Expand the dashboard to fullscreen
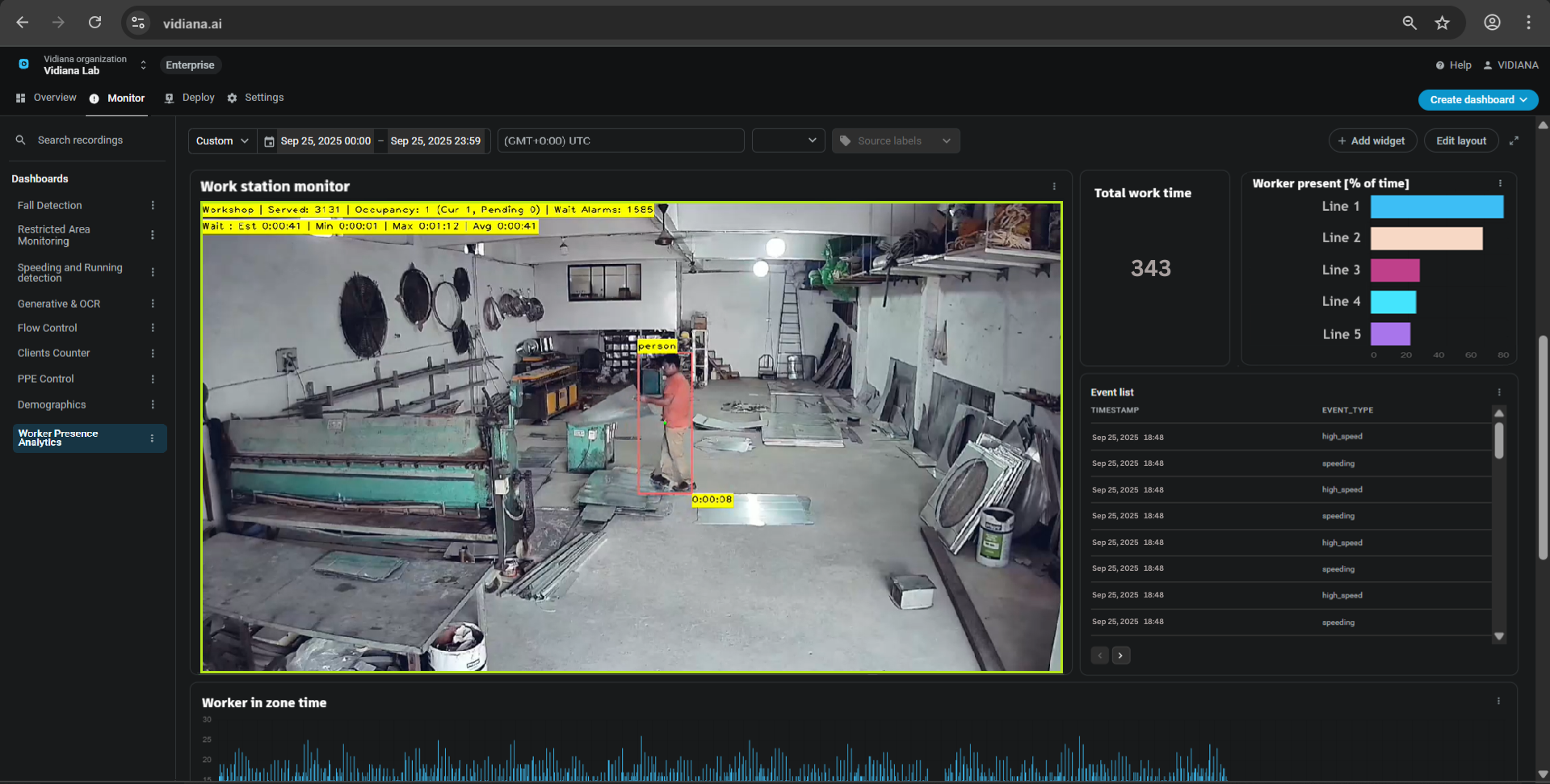Image resolution: width=1550 pixels, height=784 pixels. 1515,140
